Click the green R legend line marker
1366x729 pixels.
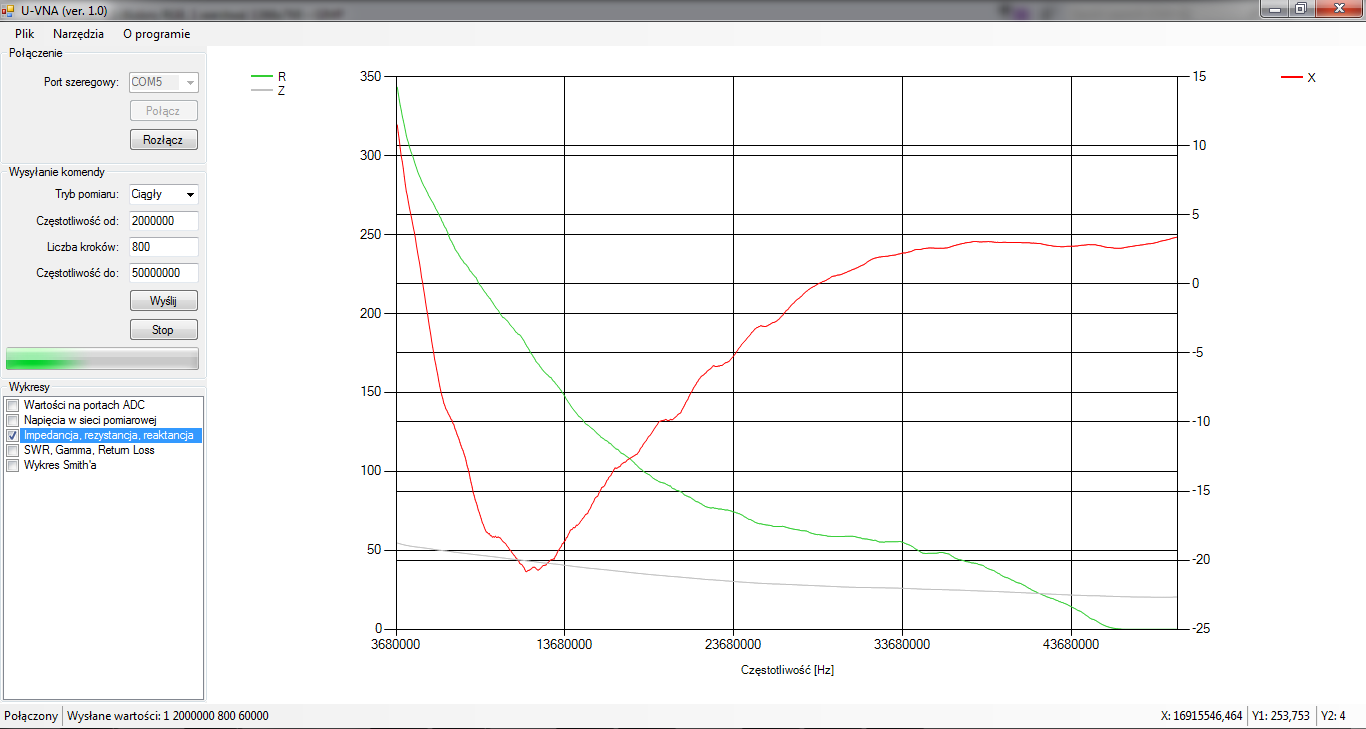pos(261,76)
